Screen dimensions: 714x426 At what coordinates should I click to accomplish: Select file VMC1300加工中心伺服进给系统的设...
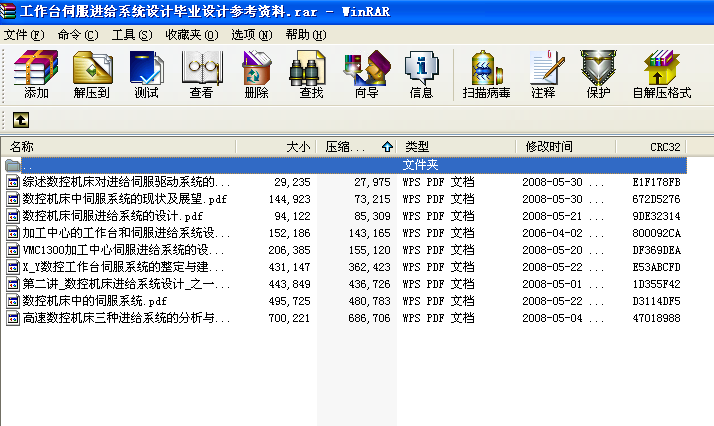click(x=123, y=250)
